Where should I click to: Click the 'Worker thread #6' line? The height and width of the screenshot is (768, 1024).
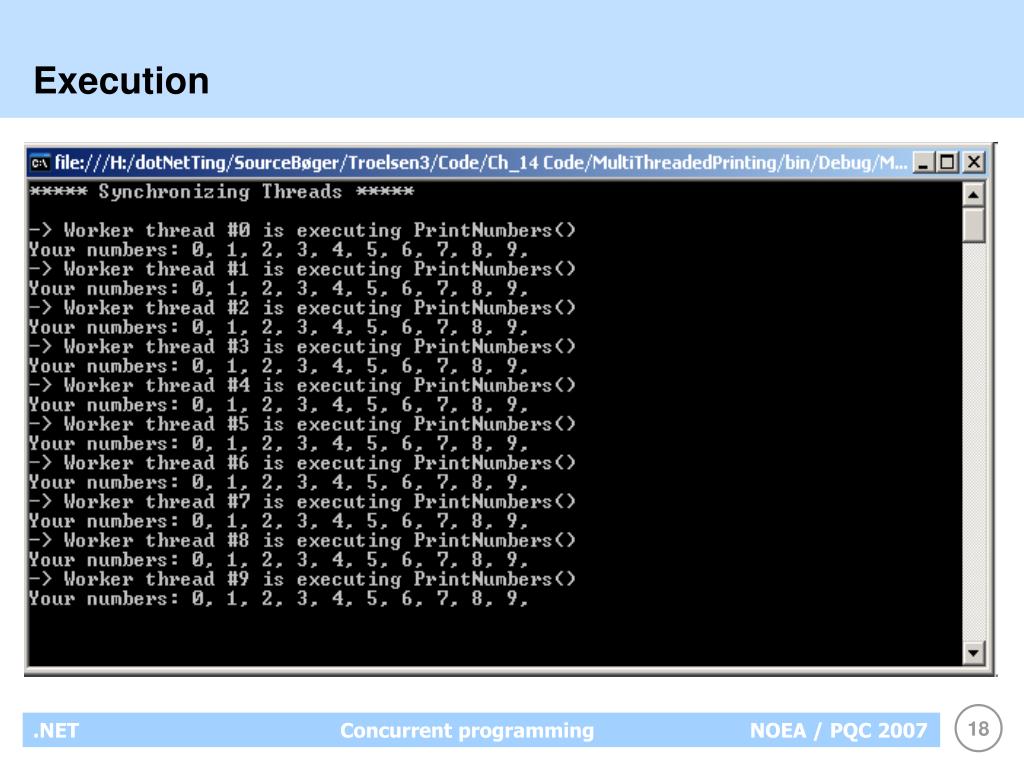(x=302, y=463)
